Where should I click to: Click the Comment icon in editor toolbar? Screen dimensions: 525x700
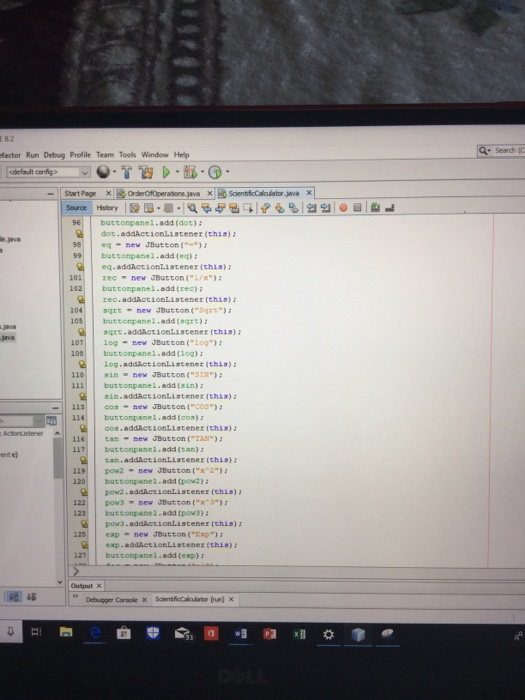[x=375, y=207]
